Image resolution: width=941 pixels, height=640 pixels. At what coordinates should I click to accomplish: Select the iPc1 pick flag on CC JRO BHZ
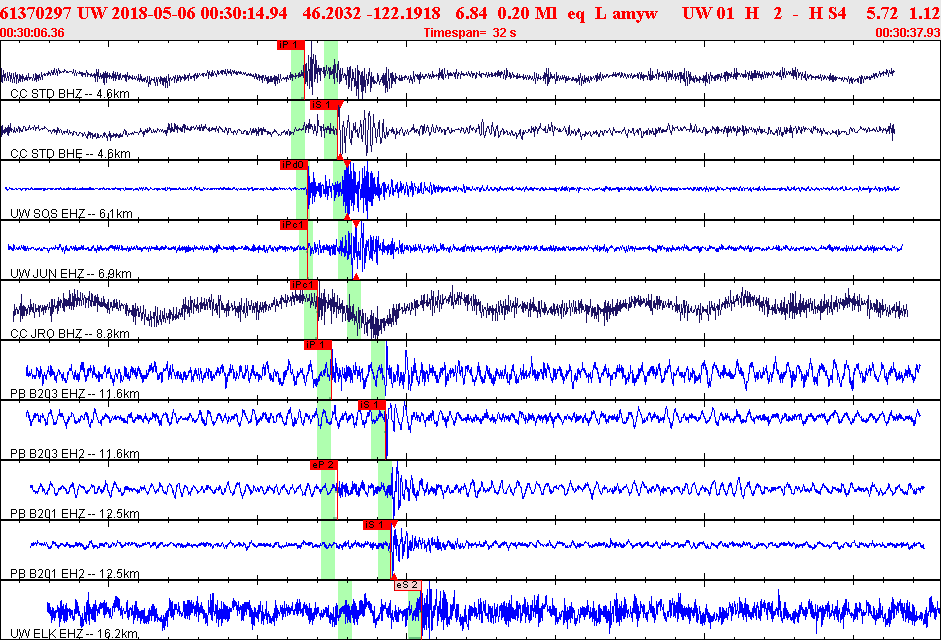point(303,285)
